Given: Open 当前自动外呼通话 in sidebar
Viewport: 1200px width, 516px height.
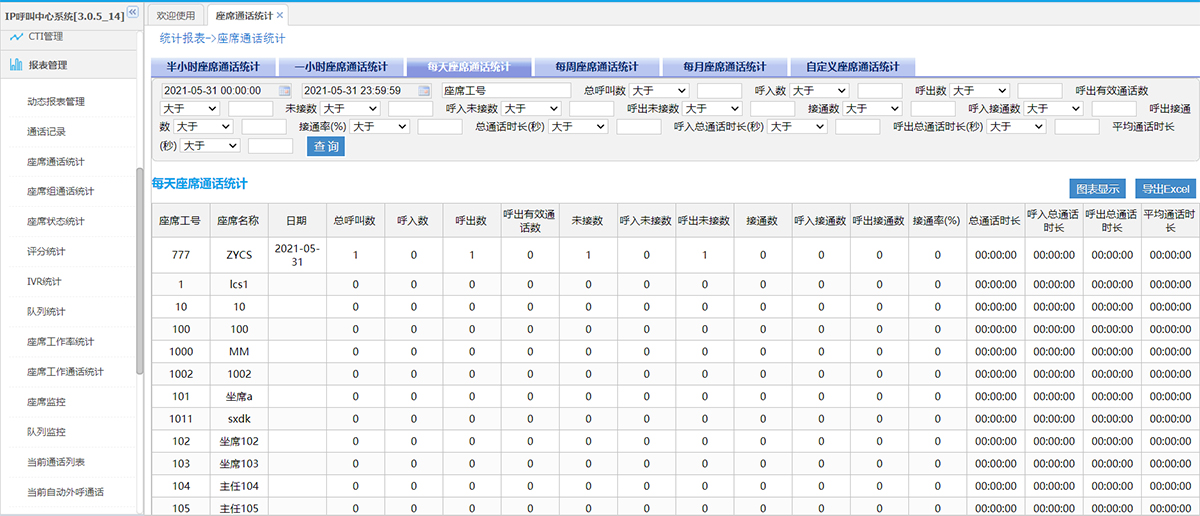Looking at the screenshot, I should pyautogui.click(x=65, y=491).
